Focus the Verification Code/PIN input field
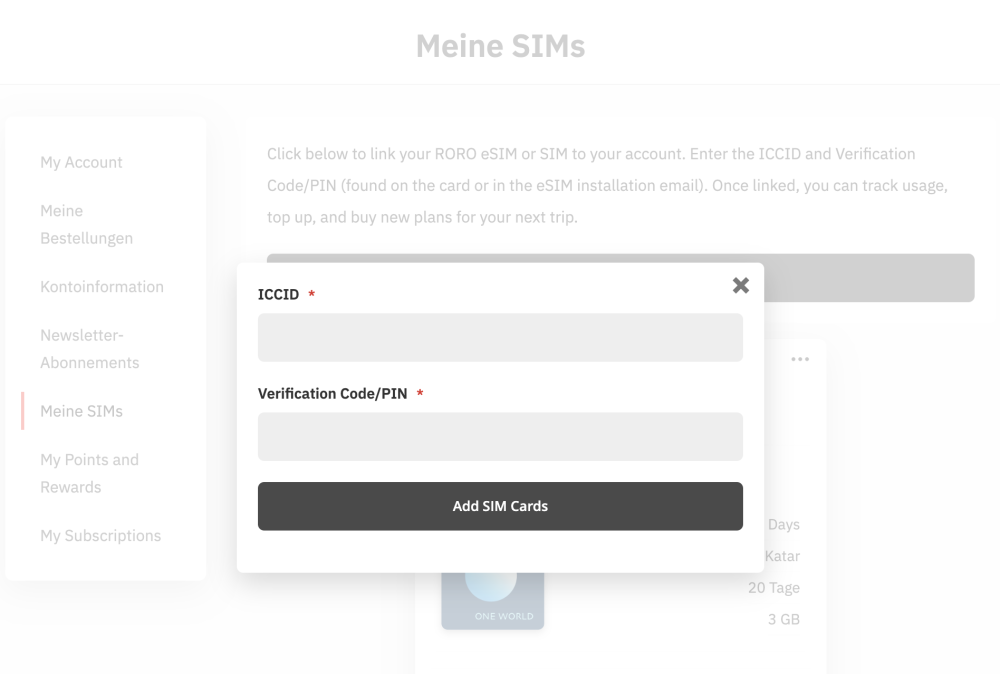This screenshot has height=674, width=1000. [500, 437]
